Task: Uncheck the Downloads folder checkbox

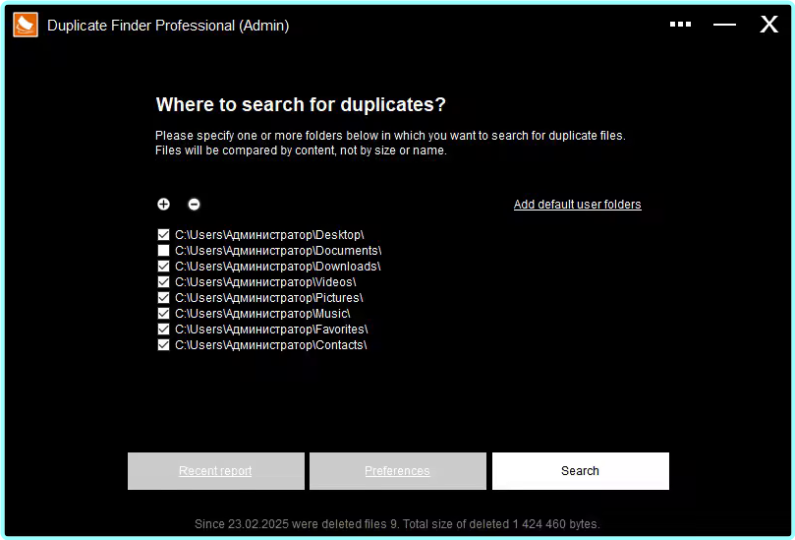Action: [x=164, y=267]
